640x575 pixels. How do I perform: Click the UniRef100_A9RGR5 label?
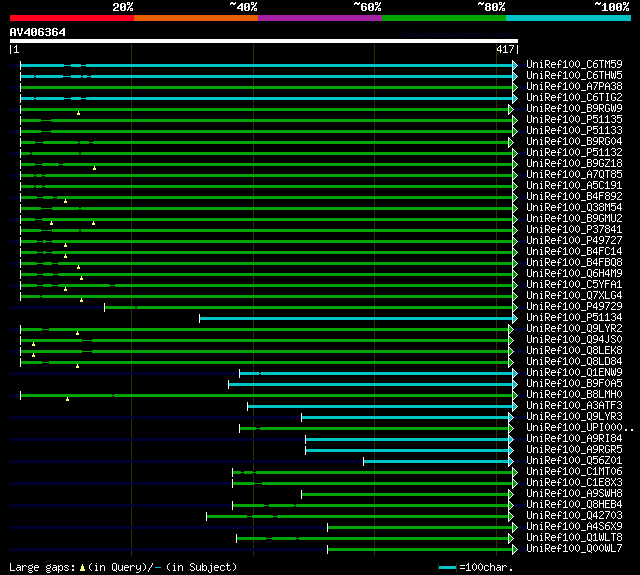[x=574, y=450]
